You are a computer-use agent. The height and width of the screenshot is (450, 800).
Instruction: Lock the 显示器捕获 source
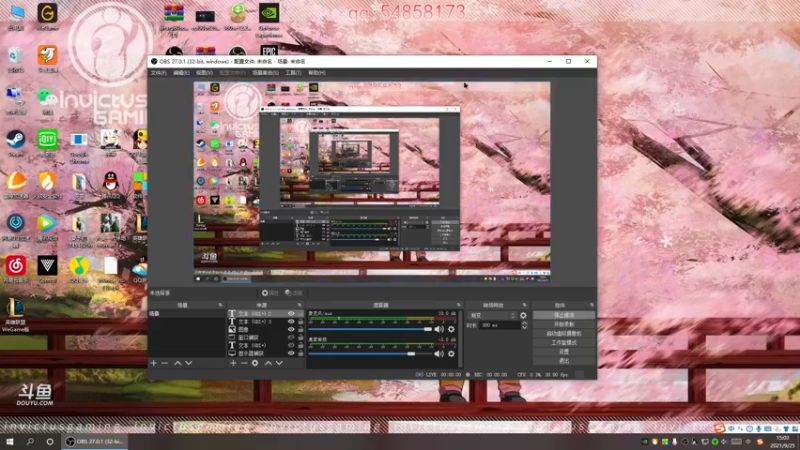(x=301, y=353)
